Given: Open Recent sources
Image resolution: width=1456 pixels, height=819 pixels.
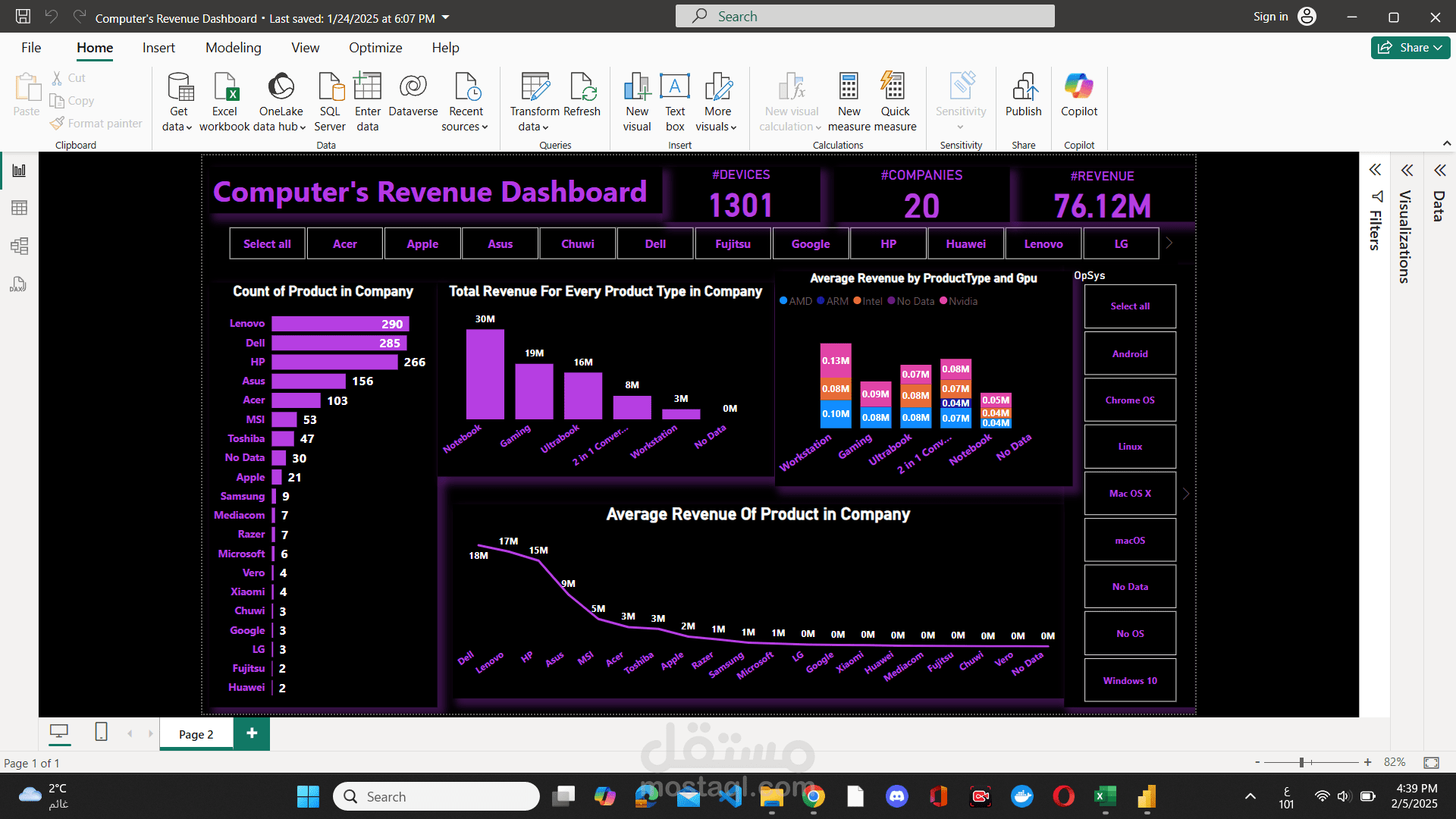Looking at the screenshot, I should (x=465, y=102).
